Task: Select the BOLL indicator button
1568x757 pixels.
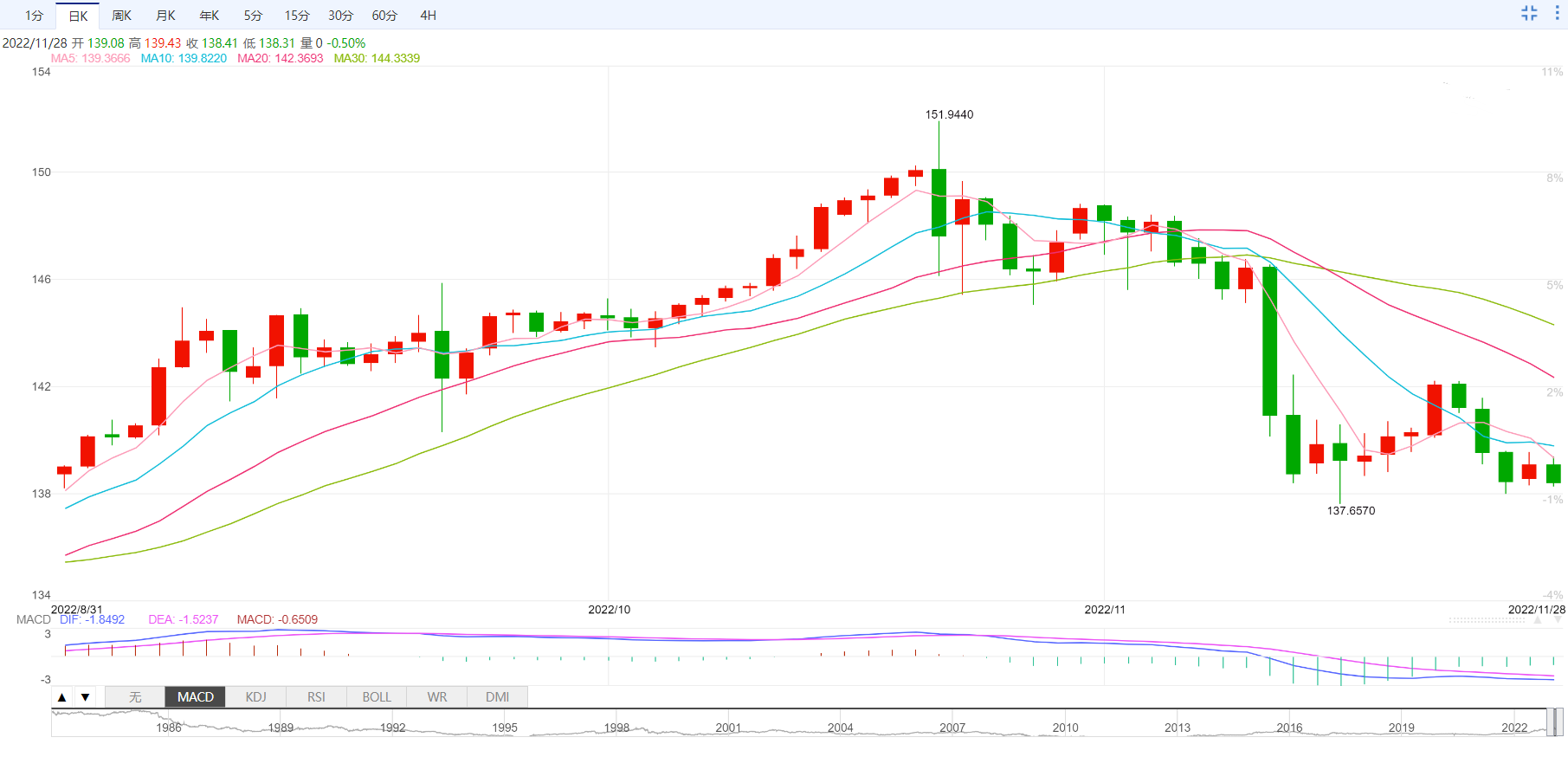Action: (377, 697)
